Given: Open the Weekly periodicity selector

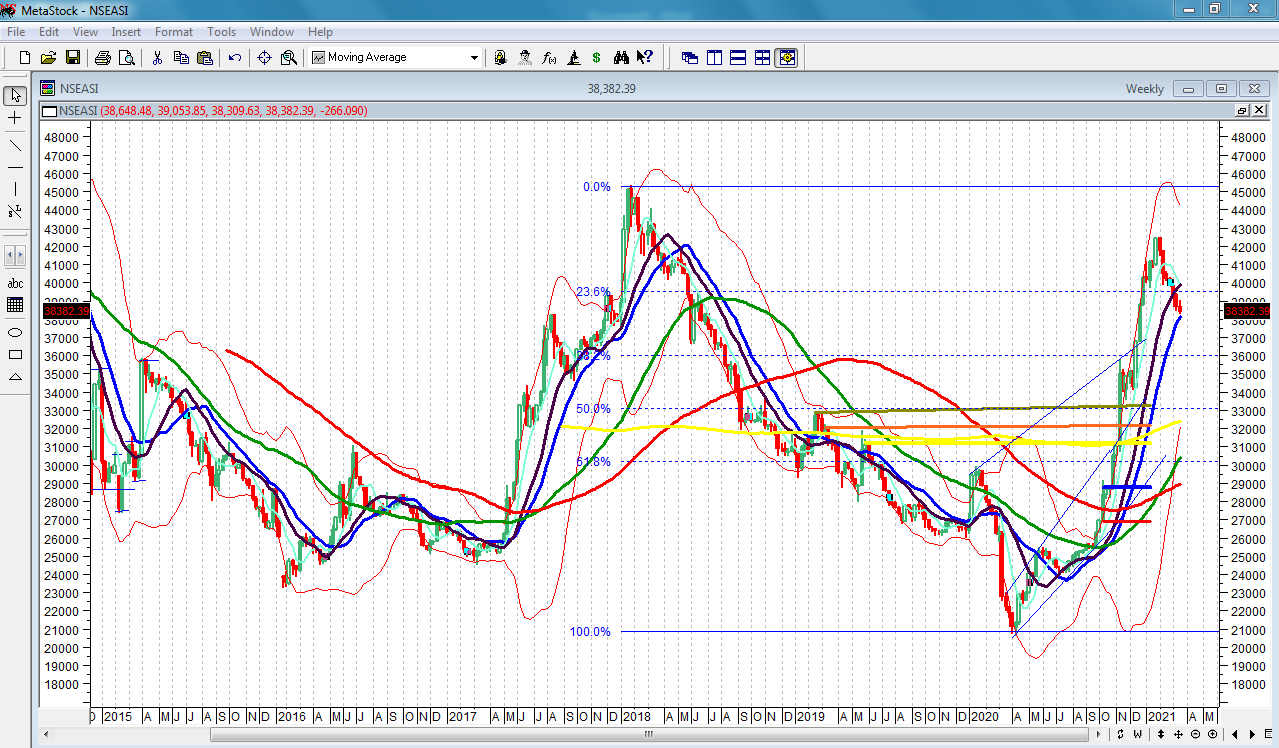Looking at the screenshot, I should (x=1144, y=89).
